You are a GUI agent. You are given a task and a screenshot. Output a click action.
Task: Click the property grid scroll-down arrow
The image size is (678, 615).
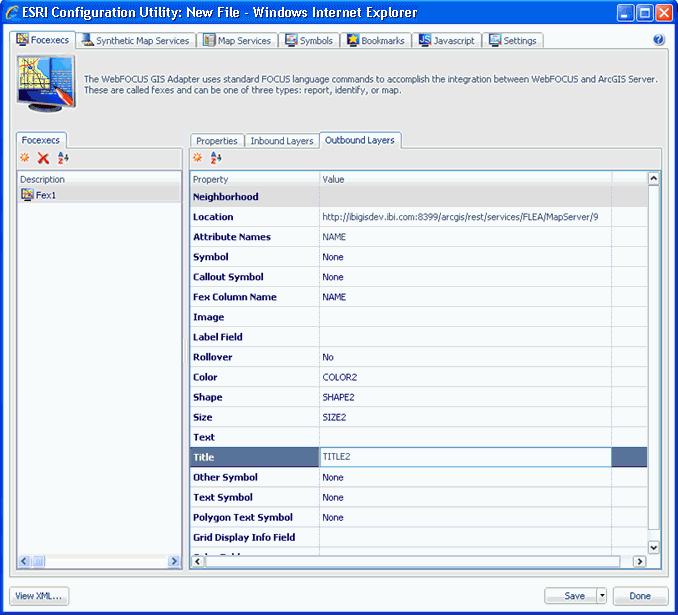pyautogui.click(x=653, y=548)
